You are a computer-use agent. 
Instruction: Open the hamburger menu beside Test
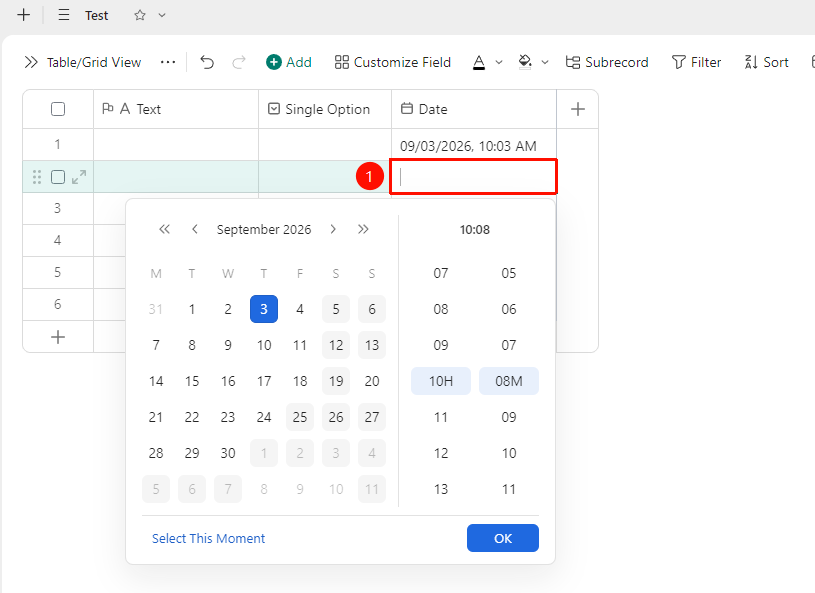click(64, 15)
